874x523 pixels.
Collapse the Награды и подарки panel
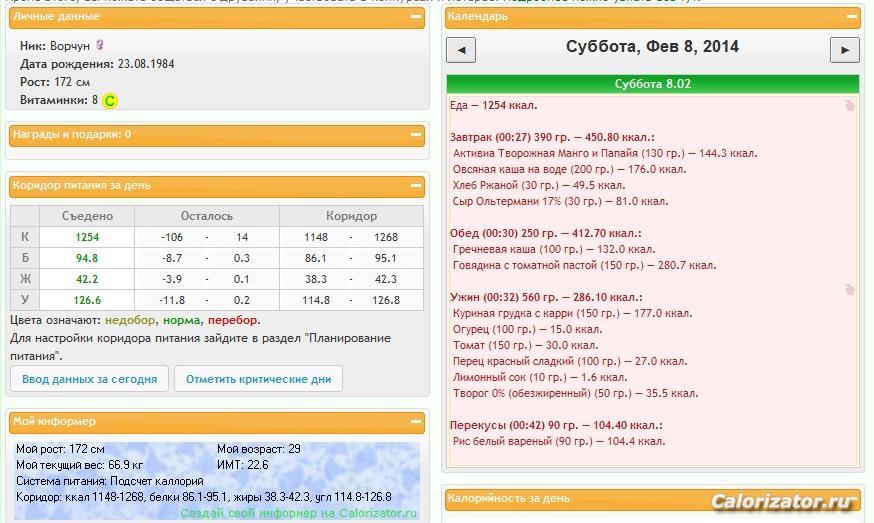click(x=416, y=134)
